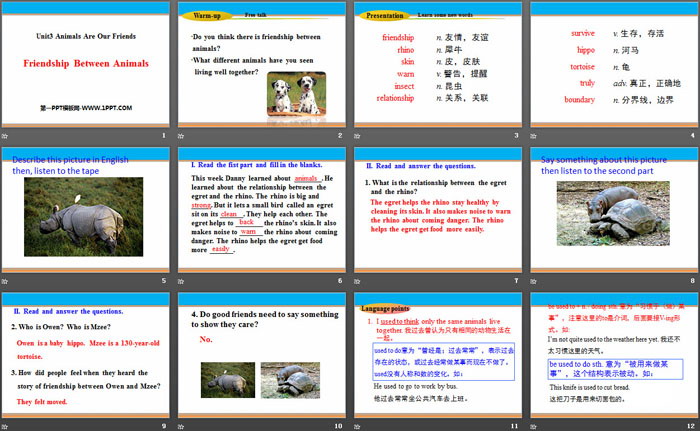
Task: Click the dalmatian puppies picture
Action: click(289, 92)
